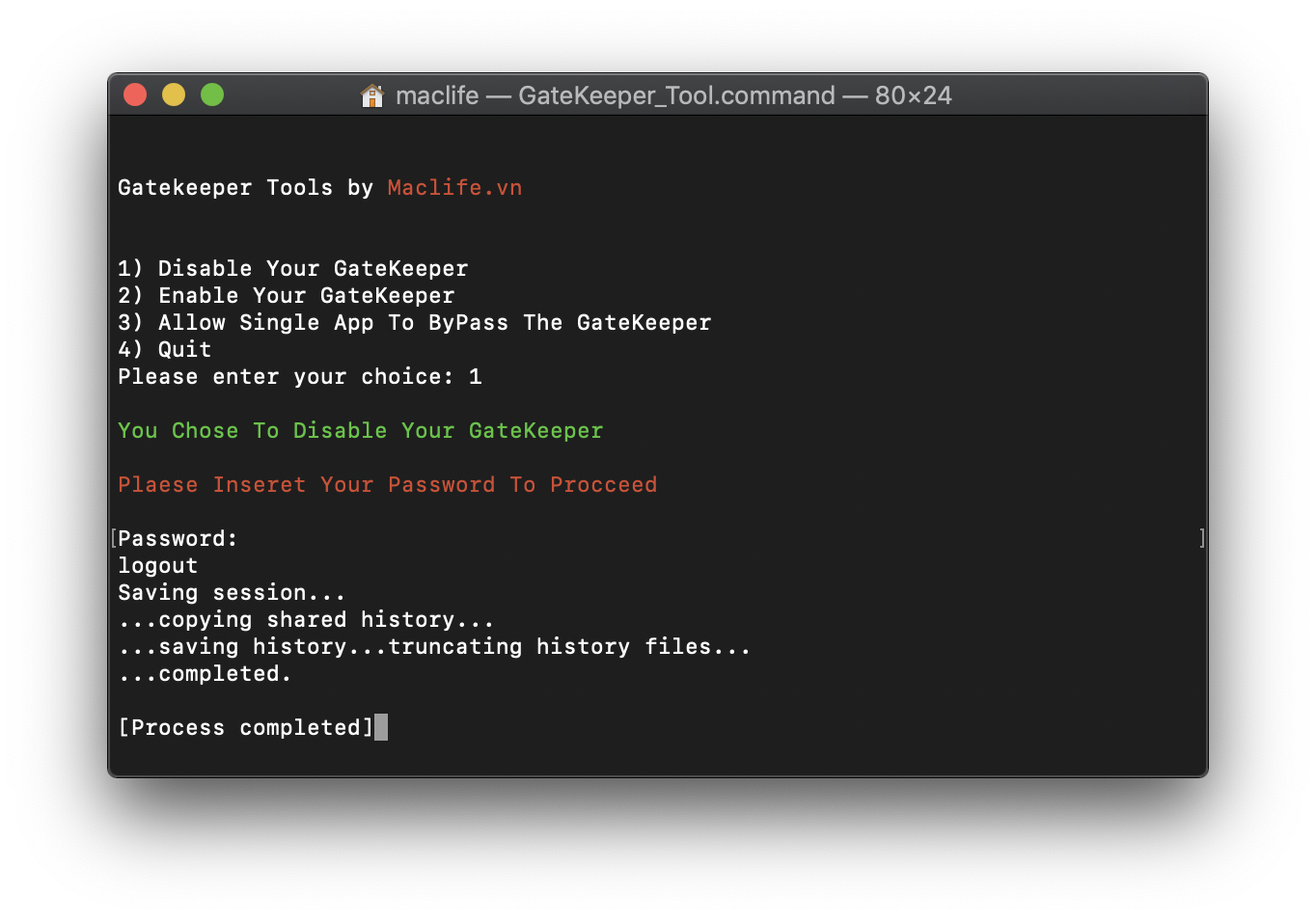
Task: Click option 2 Enable Your GateKeeper text
Action: (x=286, y=295)
